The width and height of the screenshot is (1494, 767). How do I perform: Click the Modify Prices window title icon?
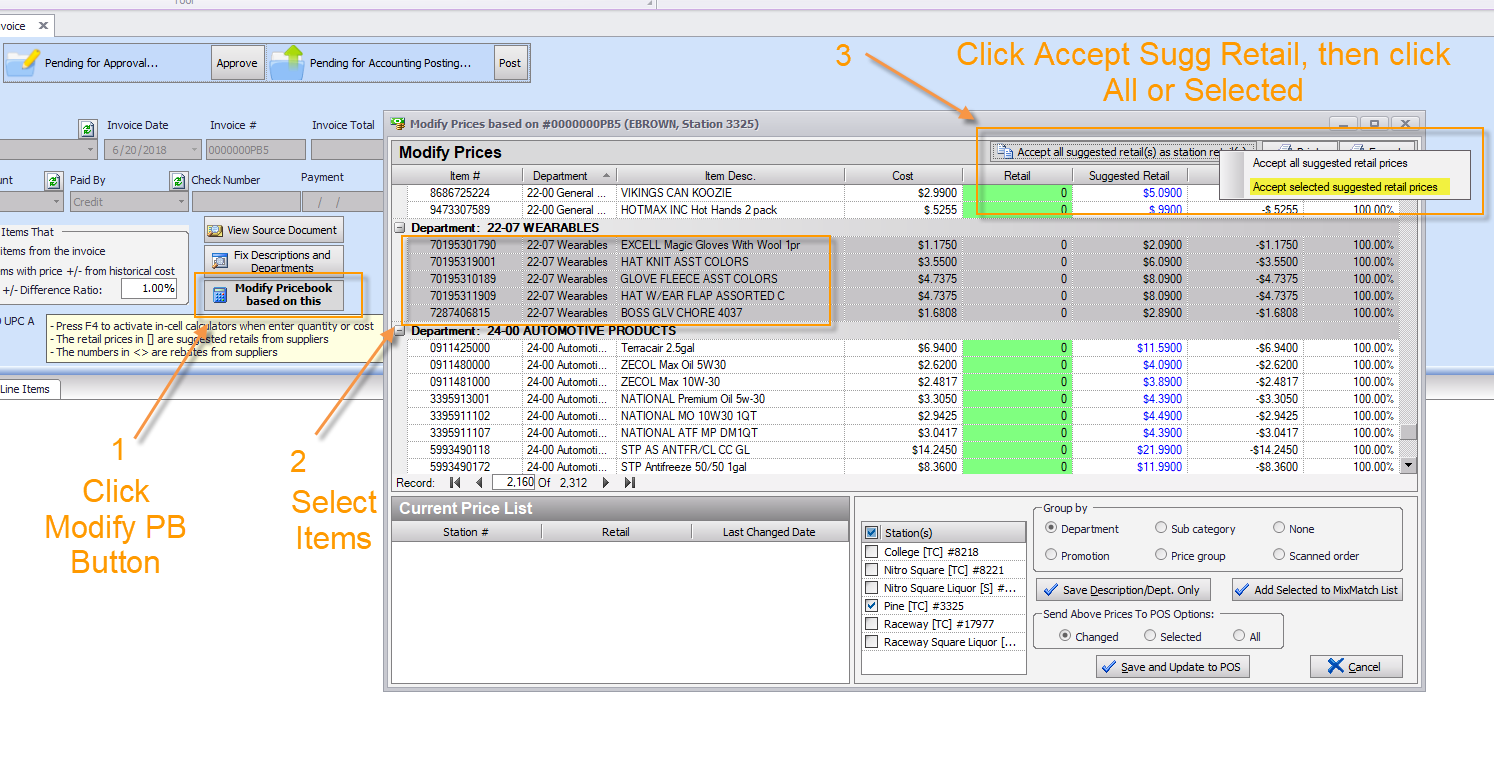tap(398, 124)
